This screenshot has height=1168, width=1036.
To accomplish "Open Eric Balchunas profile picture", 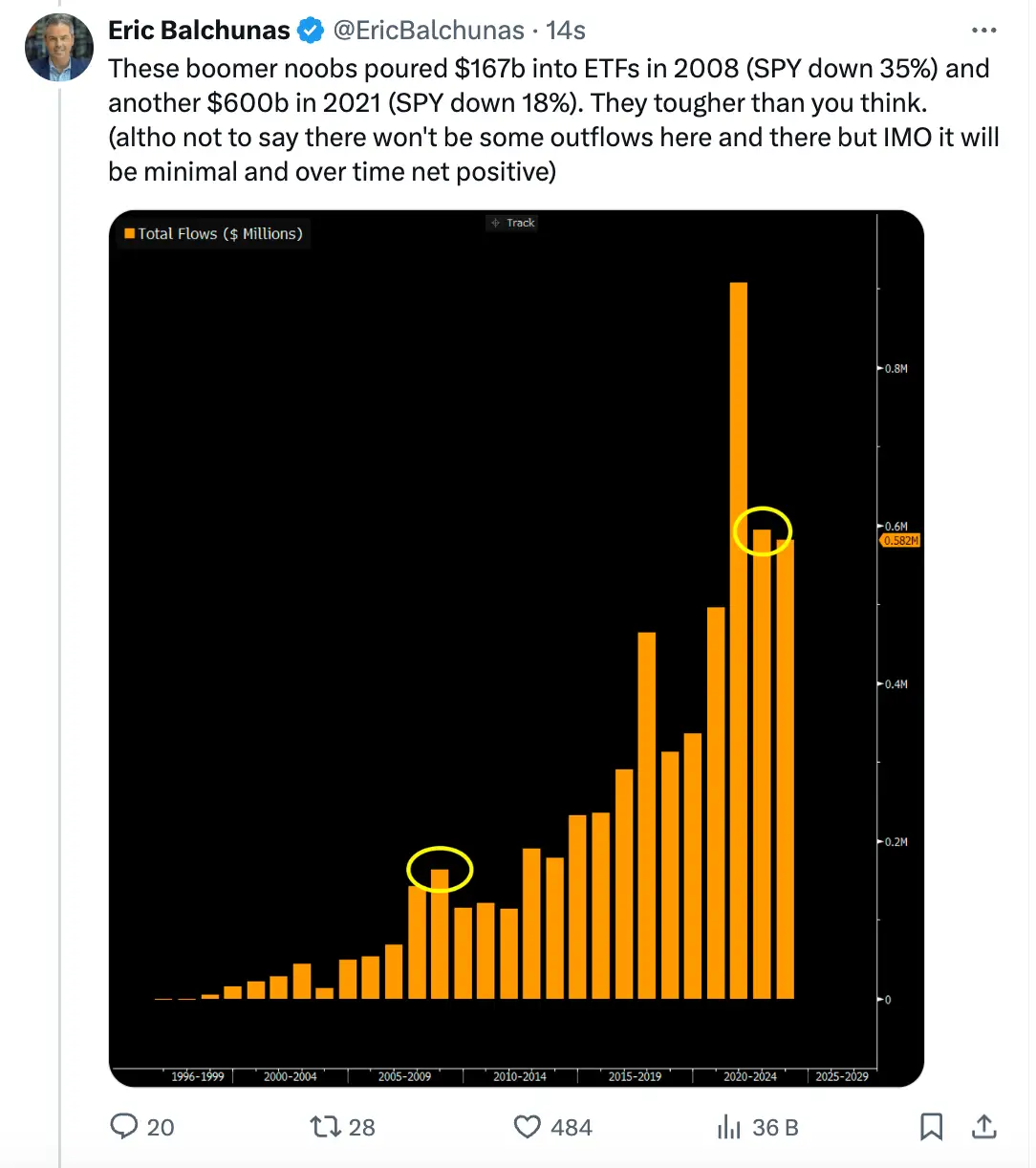I will (59, 48).
